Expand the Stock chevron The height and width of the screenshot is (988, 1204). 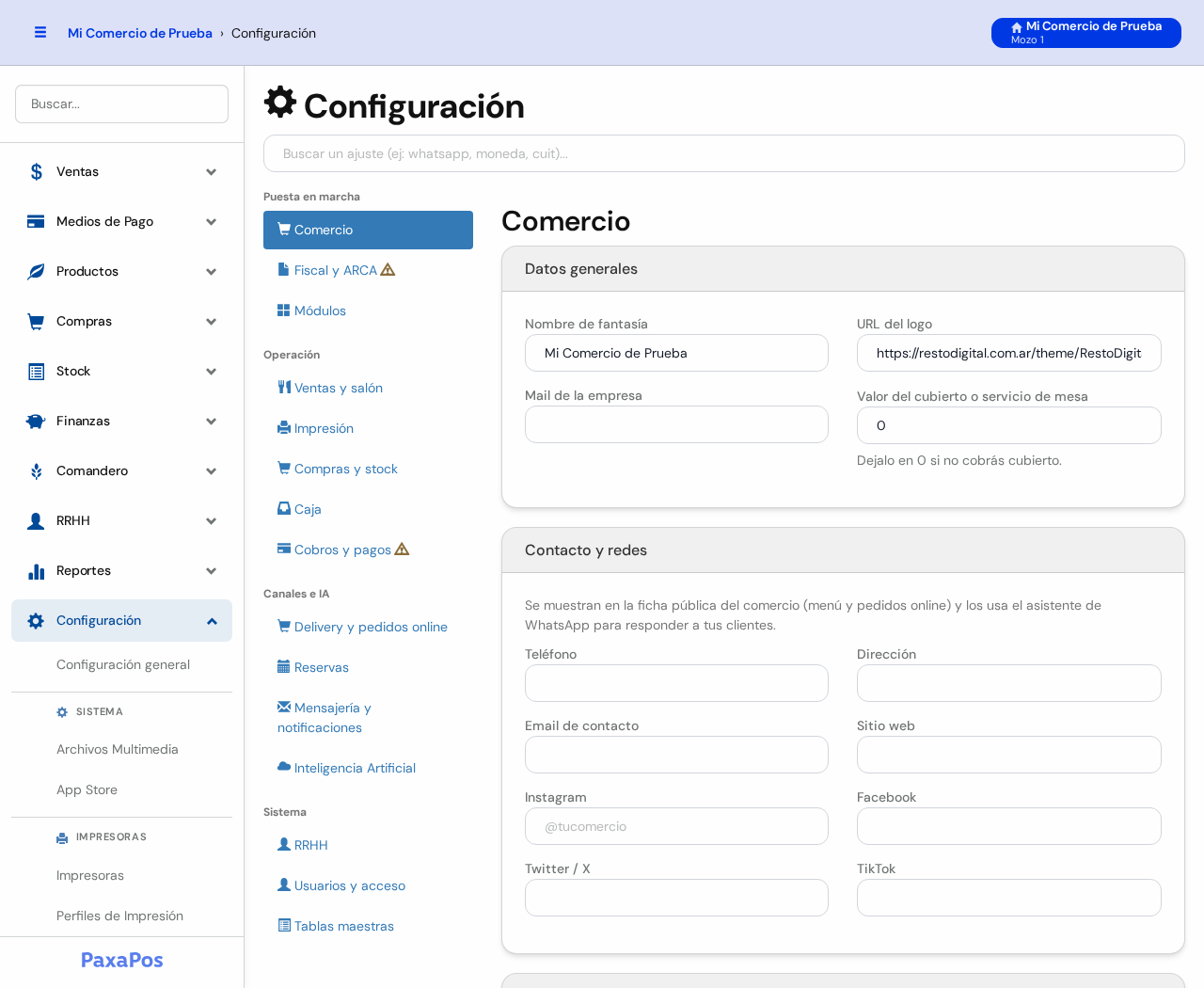(x=212, y=372)
